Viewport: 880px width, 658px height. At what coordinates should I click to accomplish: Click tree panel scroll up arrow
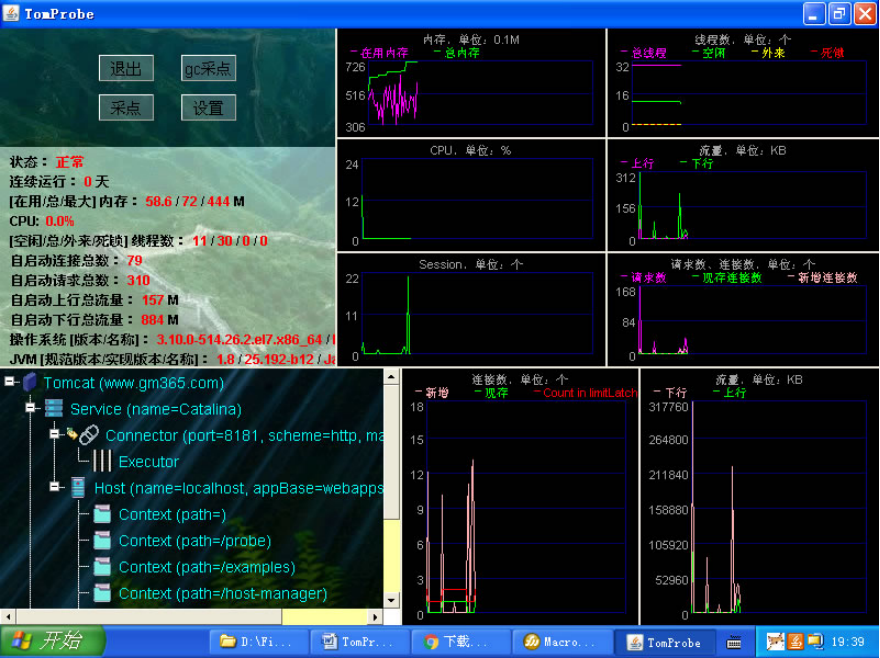pos(391,377)
